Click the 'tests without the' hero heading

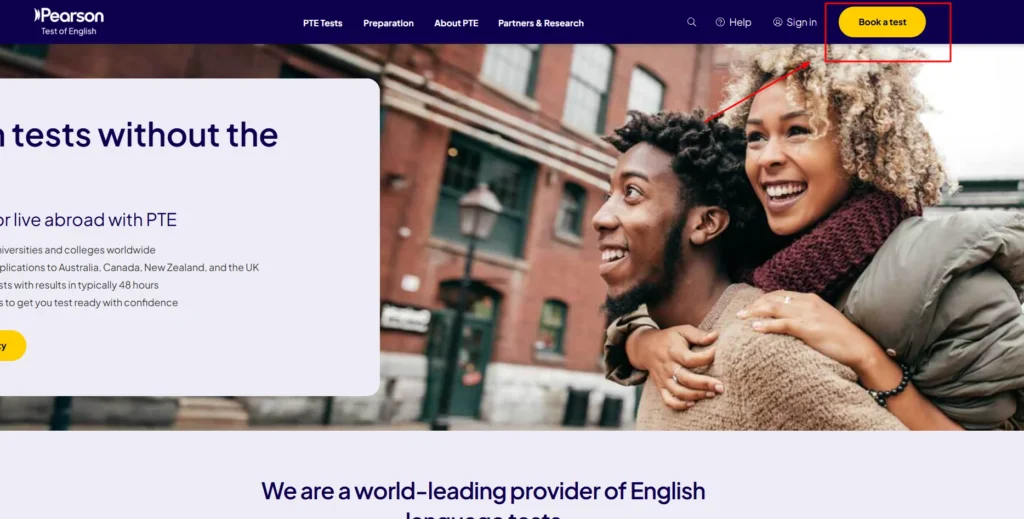coord(139,134)
